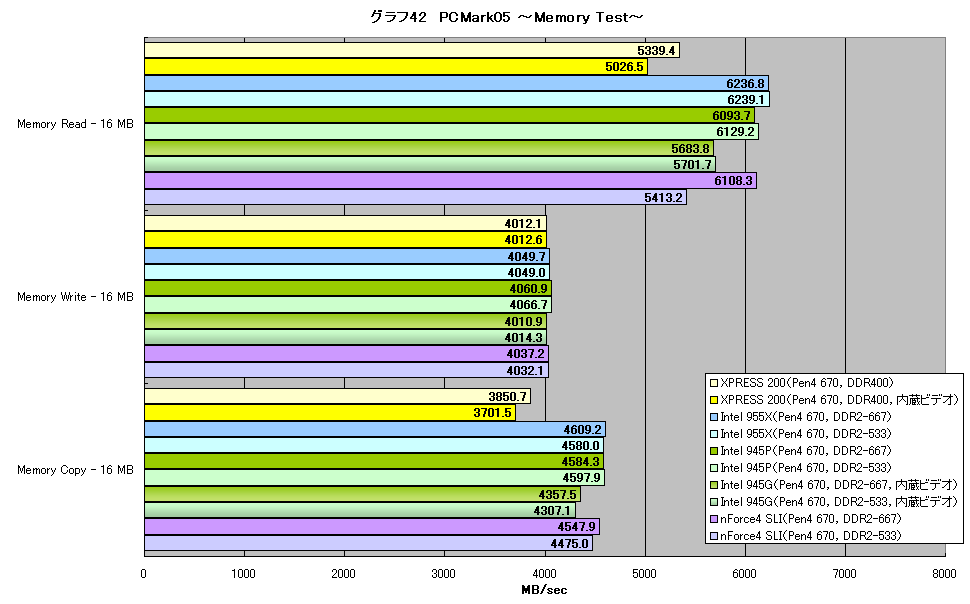Viewport: 970px width, 604px height.
Task: Click the lavender bar labeled 5413.2
Action: tap(416, 197)
